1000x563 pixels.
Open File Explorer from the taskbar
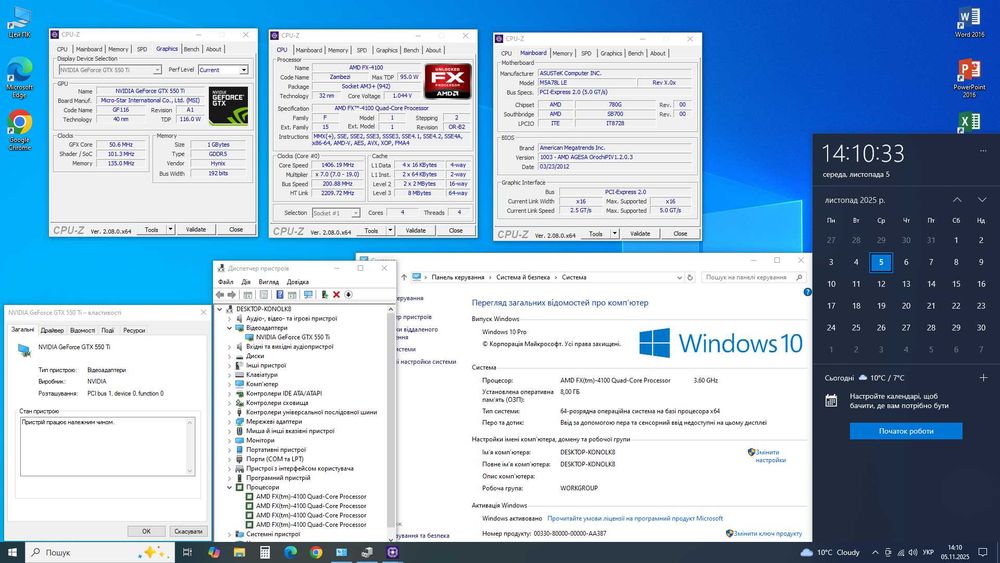pyautogui.click(x=239, y=552)
